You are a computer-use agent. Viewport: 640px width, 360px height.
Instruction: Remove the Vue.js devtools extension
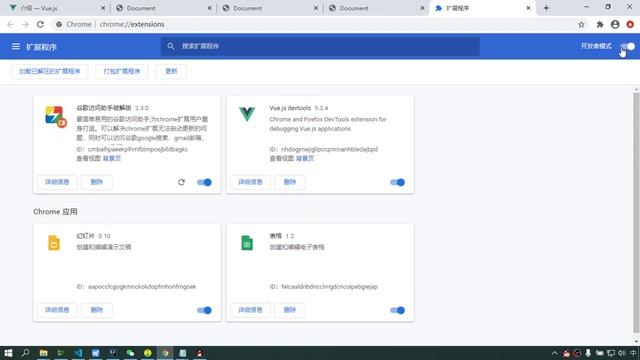tap(289, 182)
